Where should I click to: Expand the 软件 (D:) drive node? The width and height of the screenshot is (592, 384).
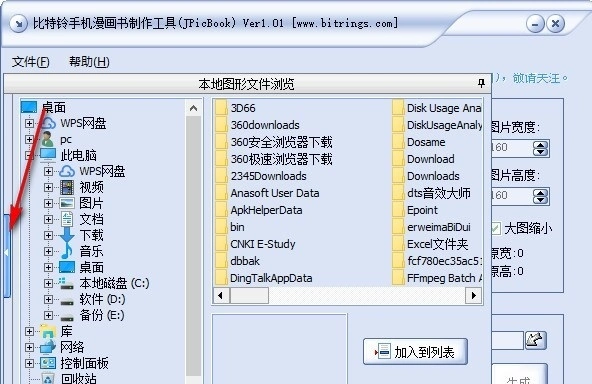[48, 299]
